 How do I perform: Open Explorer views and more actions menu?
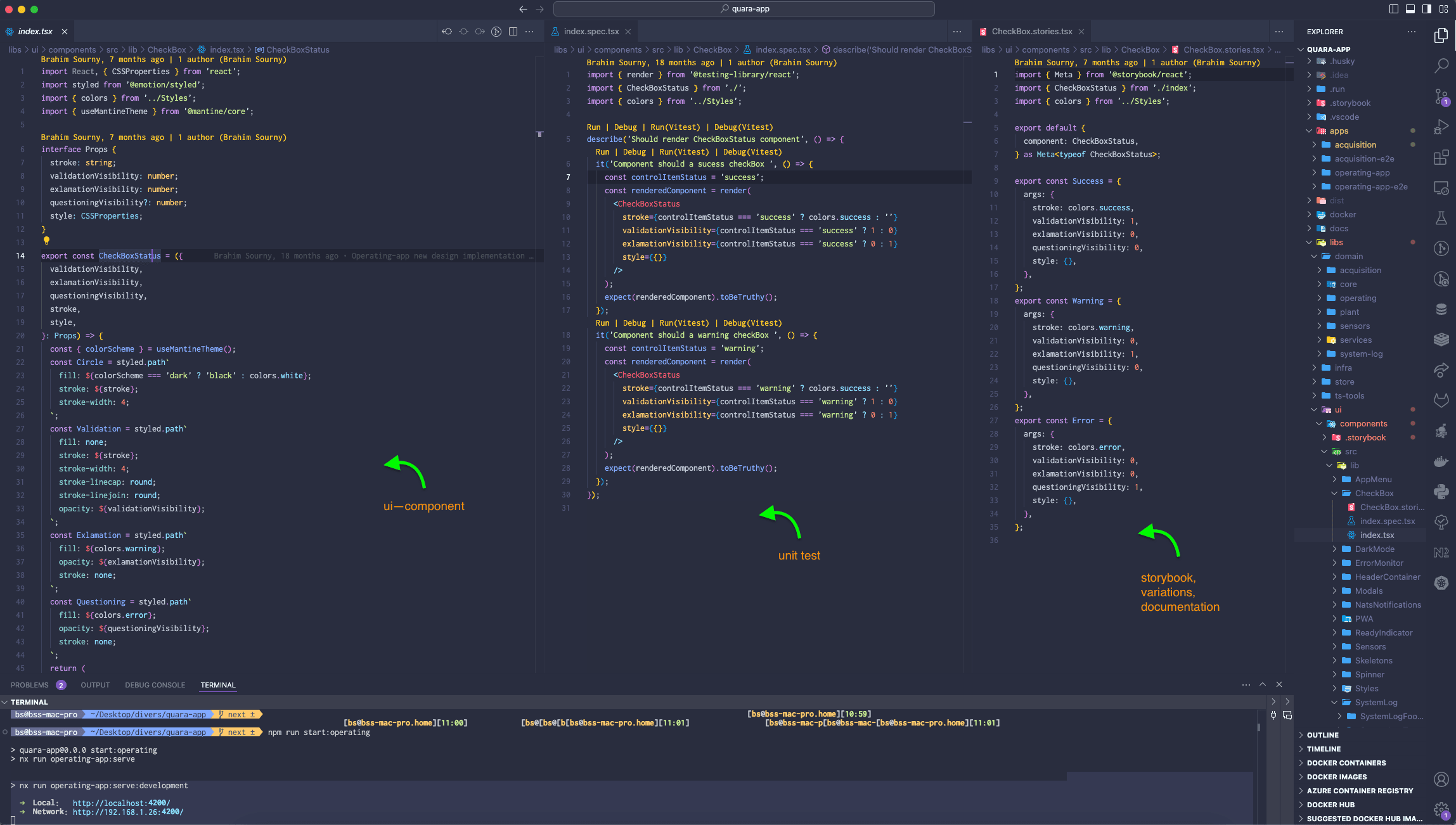(1411, 32)
